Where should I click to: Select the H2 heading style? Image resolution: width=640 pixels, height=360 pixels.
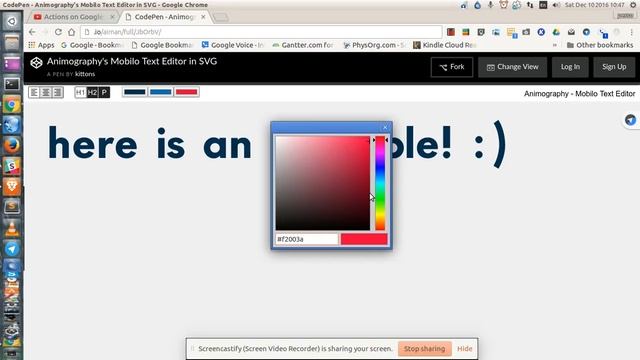[x=92, y=93]
